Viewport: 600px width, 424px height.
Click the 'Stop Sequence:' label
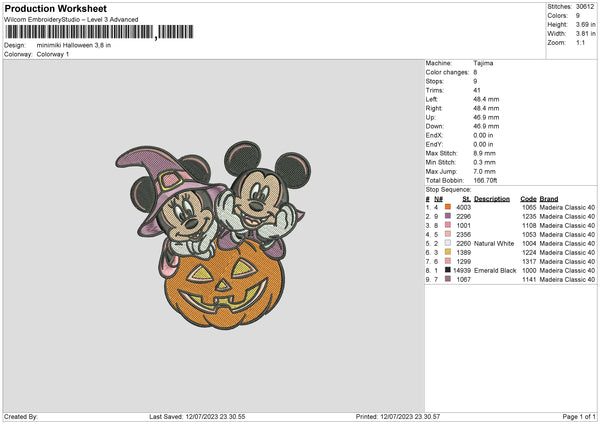448,190
